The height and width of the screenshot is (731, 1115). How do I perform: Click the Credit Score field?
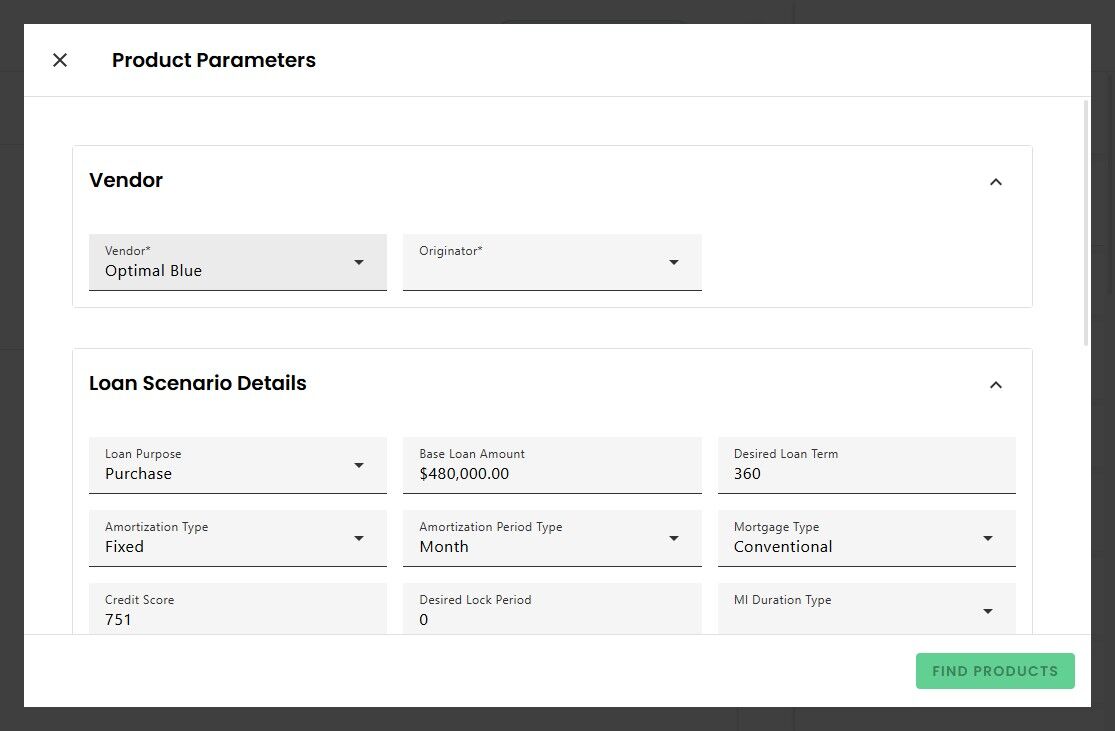[237, 610]
